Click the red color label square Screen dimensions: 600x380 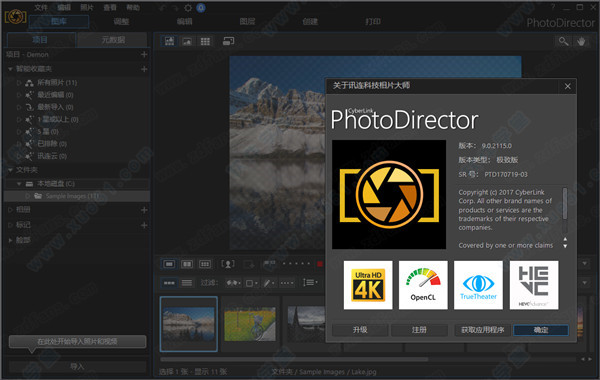(320, 264)
